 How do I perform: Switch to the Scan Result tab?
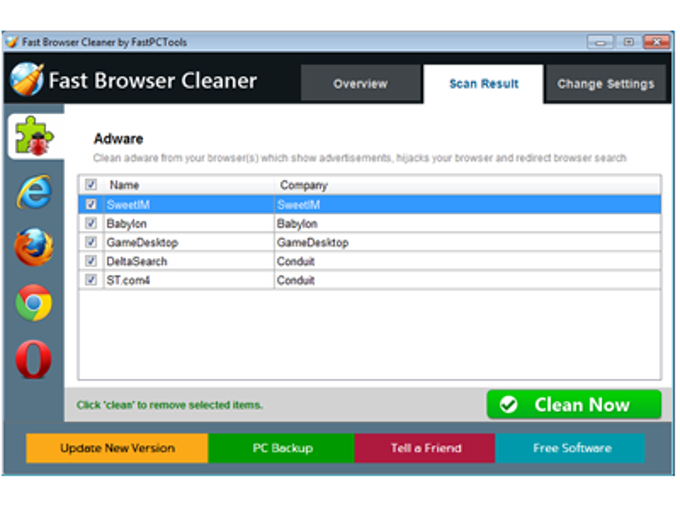click(484, 84)
